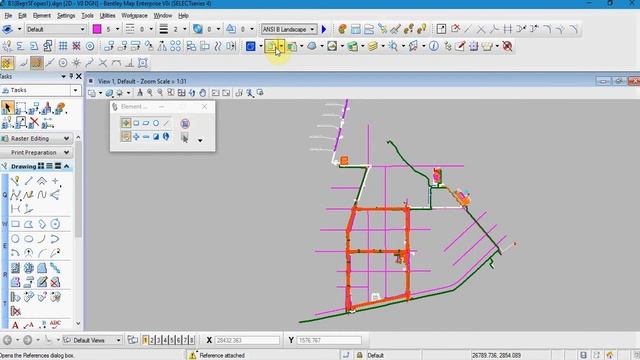Click the red crossed-out circle icon
This screenshot has width=640, height=360.
click(507, 46)
